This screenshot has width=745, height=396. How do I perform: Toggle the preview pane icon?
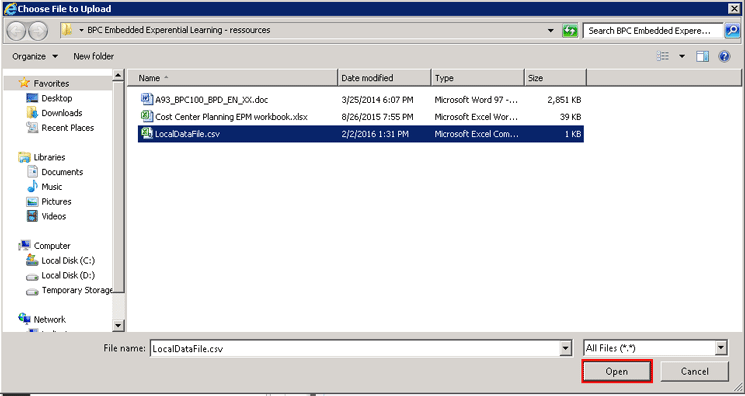tap(703, 56)
